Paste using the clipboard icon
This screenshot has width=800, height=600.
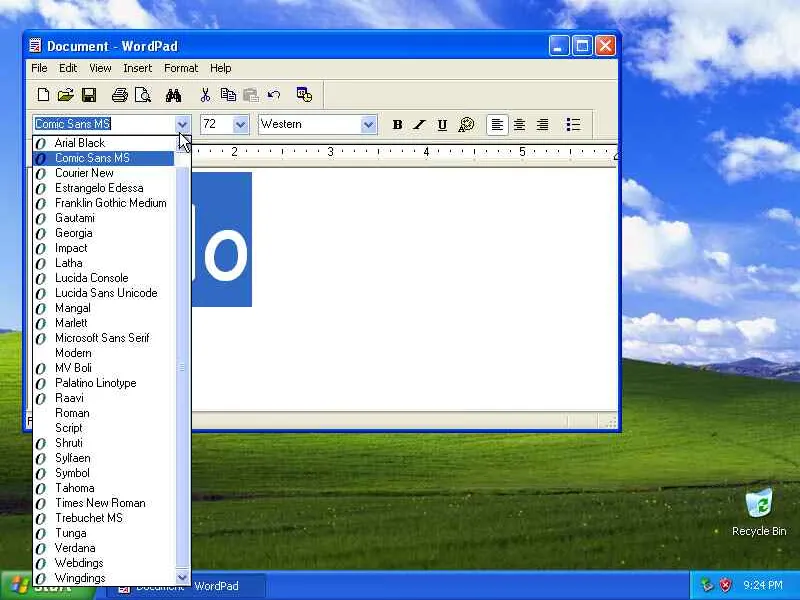pyautogui.click(x=251, y=95)
